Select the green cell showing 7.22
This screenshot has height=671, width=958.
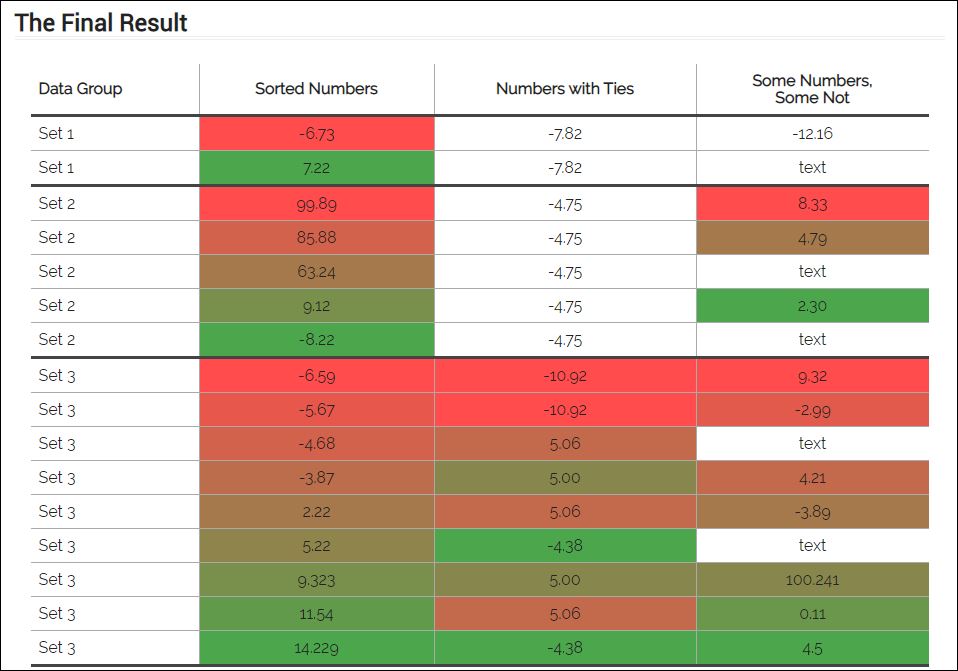point(316,168)
